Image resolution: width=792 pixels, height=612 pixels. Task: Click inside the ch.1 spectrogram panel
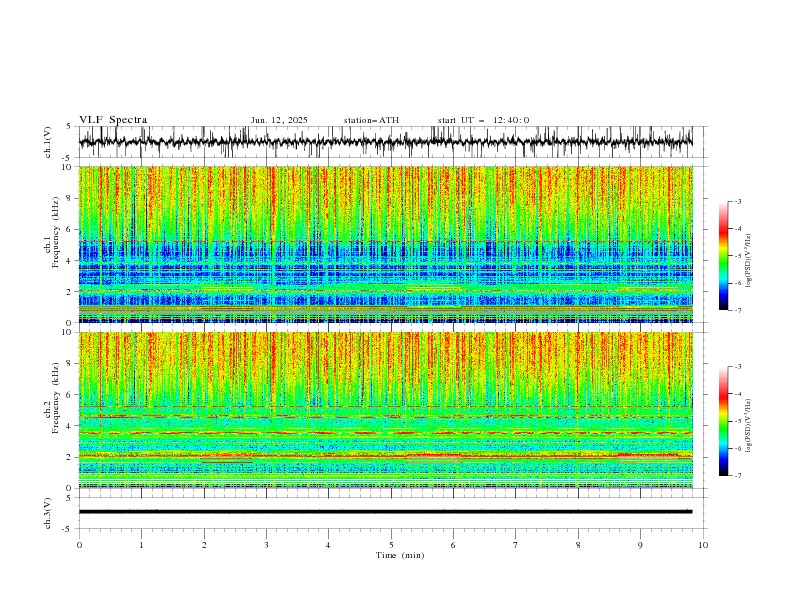point(386,244)
